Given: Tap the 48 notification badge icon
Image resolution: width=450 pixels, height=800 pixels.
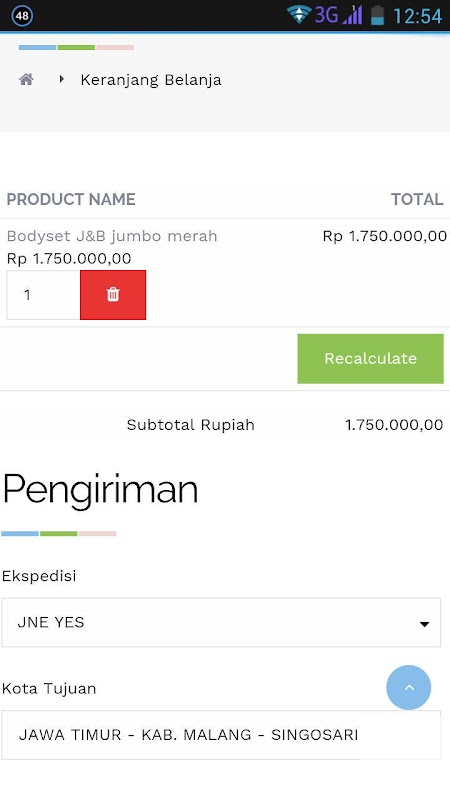Looking at the screenshot, I should point(22,15).
